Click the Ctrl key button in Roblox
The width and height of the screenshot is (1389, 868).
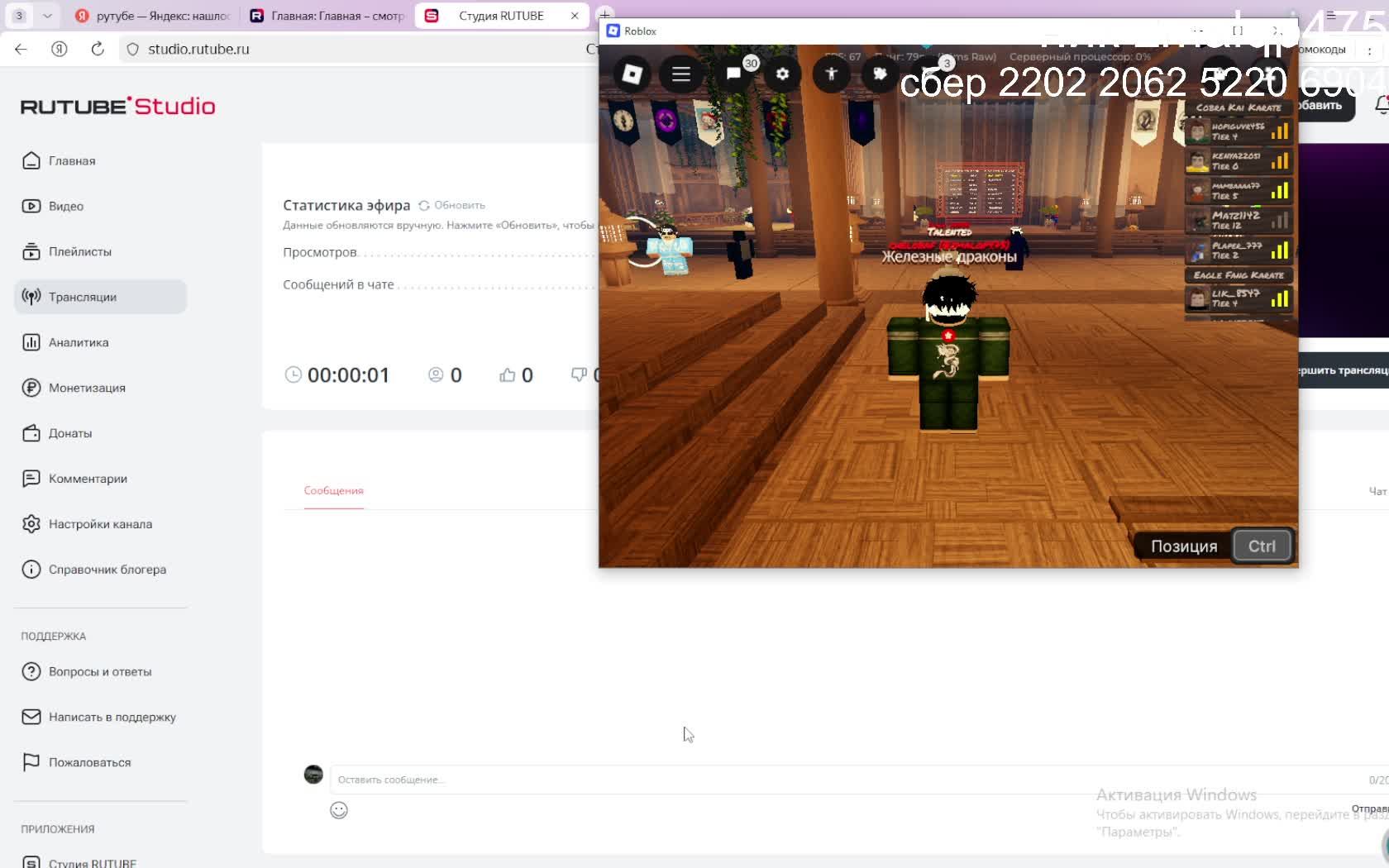1262,546
